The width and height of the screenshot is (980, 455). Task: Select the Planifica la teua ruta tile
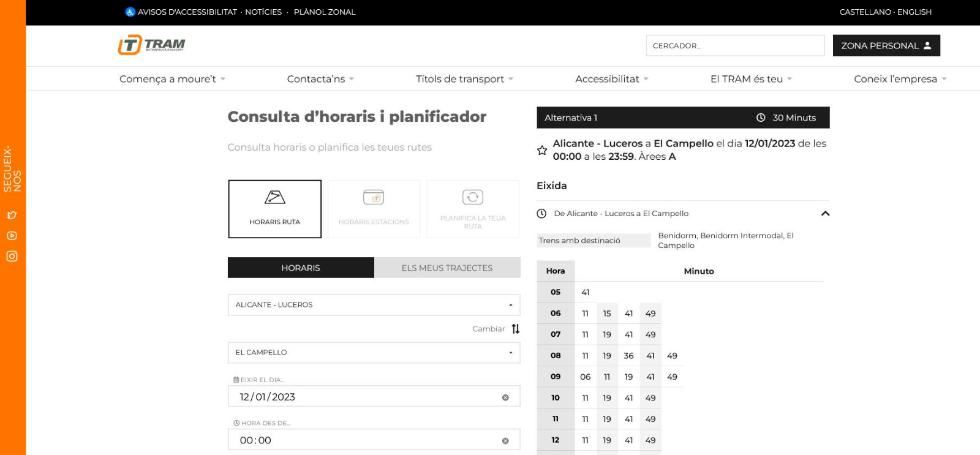coord(472,208)
